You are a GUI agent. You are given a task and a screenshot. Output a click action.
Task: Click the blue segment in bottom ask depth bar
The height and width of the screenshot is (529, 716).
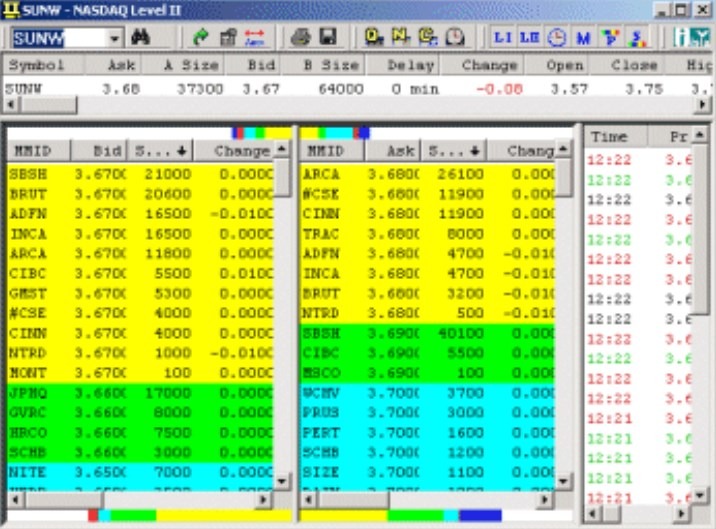[480, 516]
